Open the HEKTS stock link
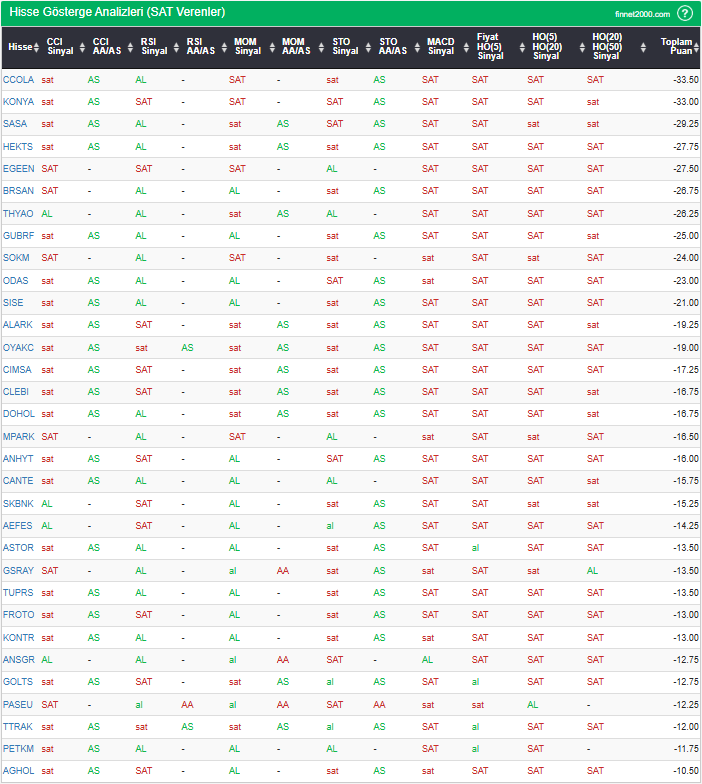The image size is (702, 784). (18, 146)
